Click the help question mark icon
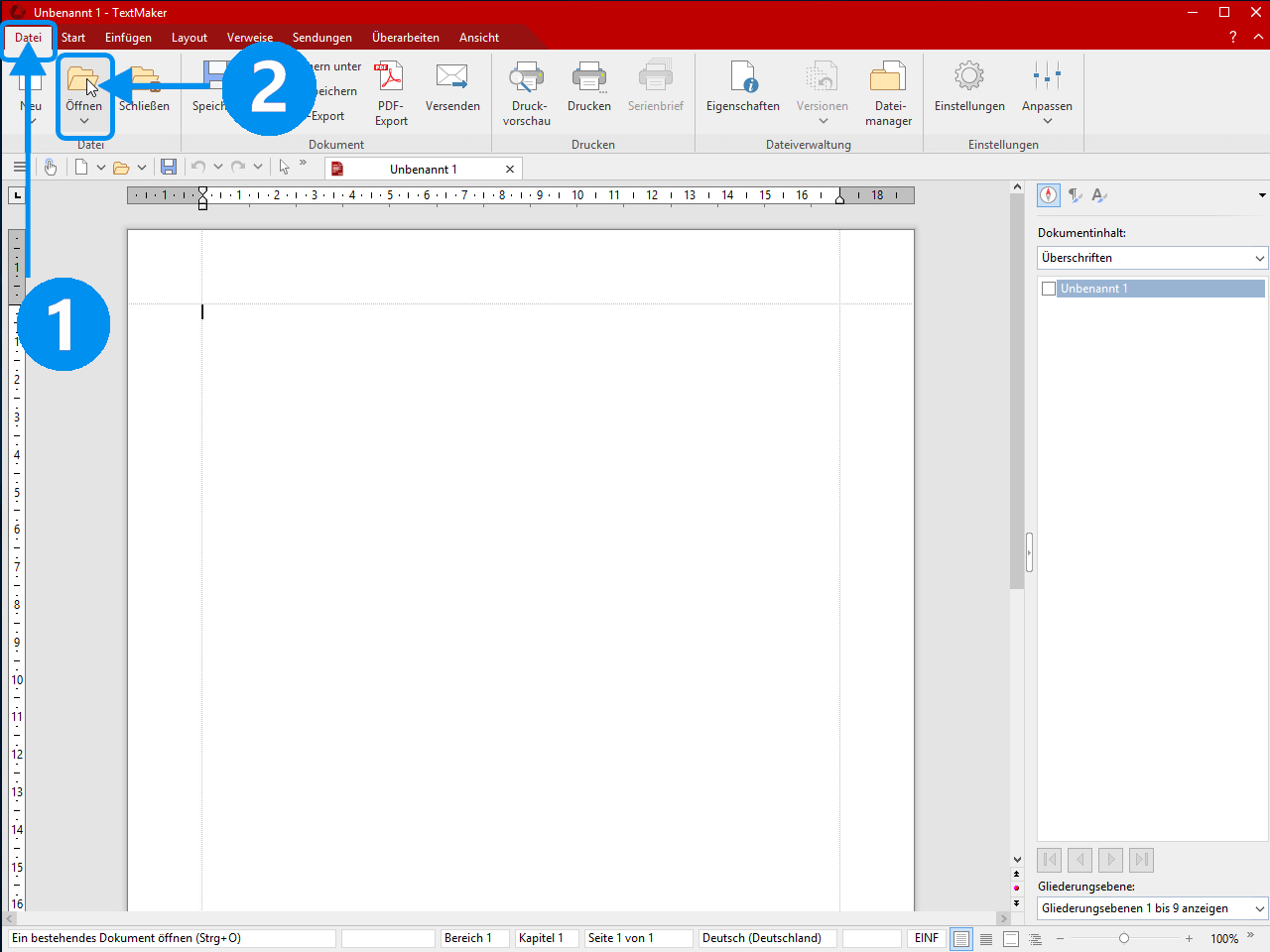 click(x=1232, y=38)
